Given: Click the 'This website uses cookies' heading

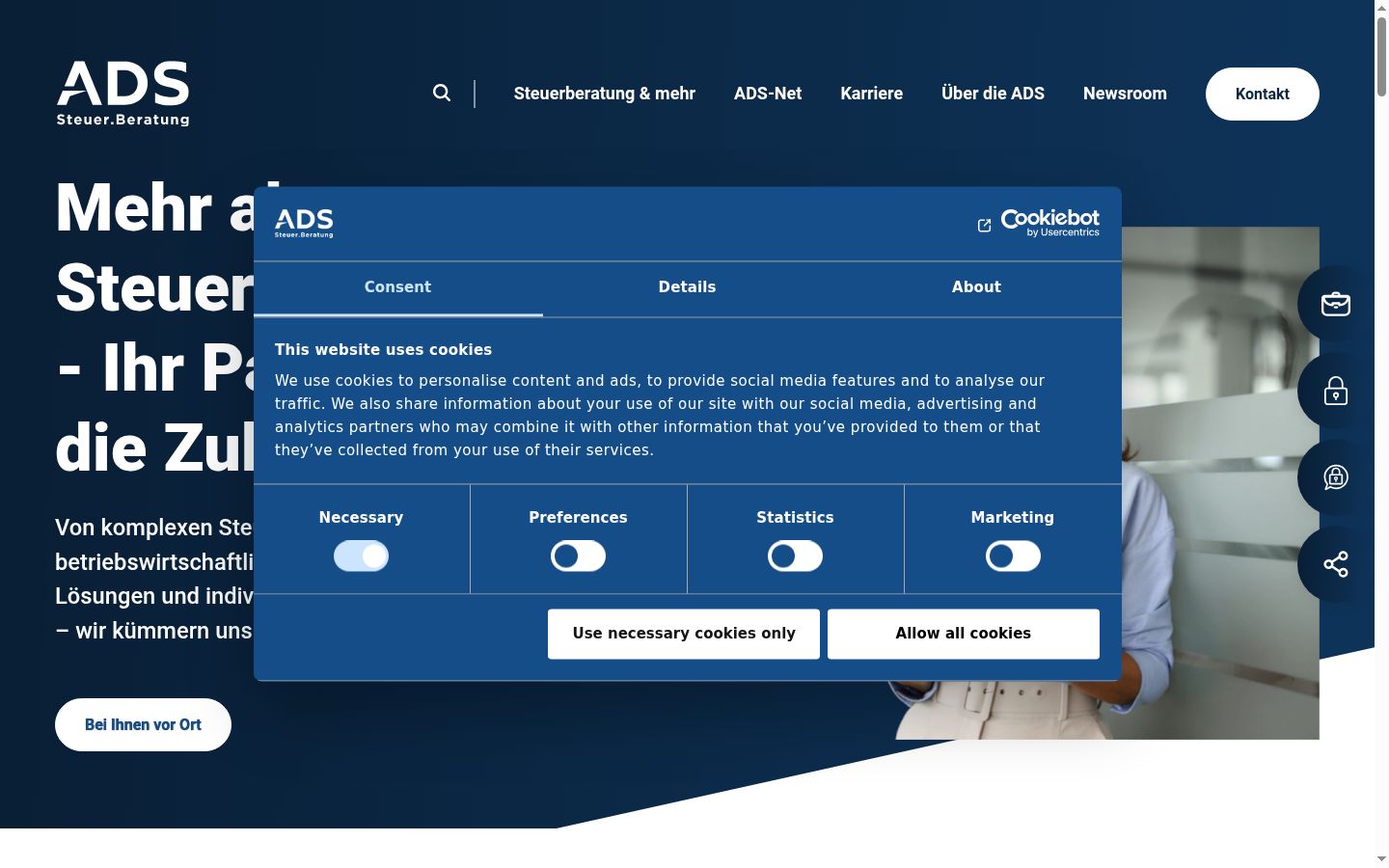Looking at the screenshot, I should (x=383, y=350).
